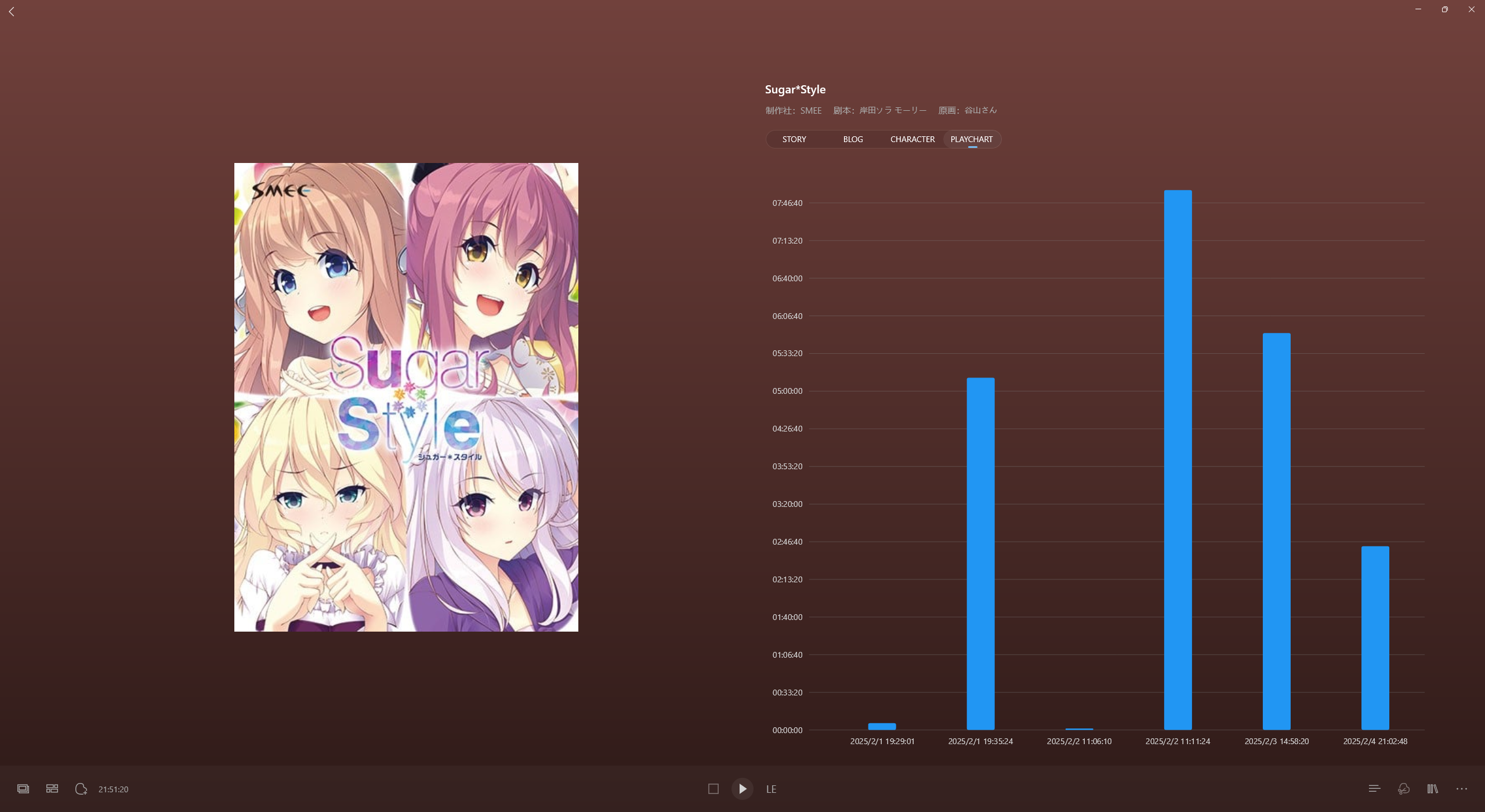Click the cloud sync icon

point(1404,789)
